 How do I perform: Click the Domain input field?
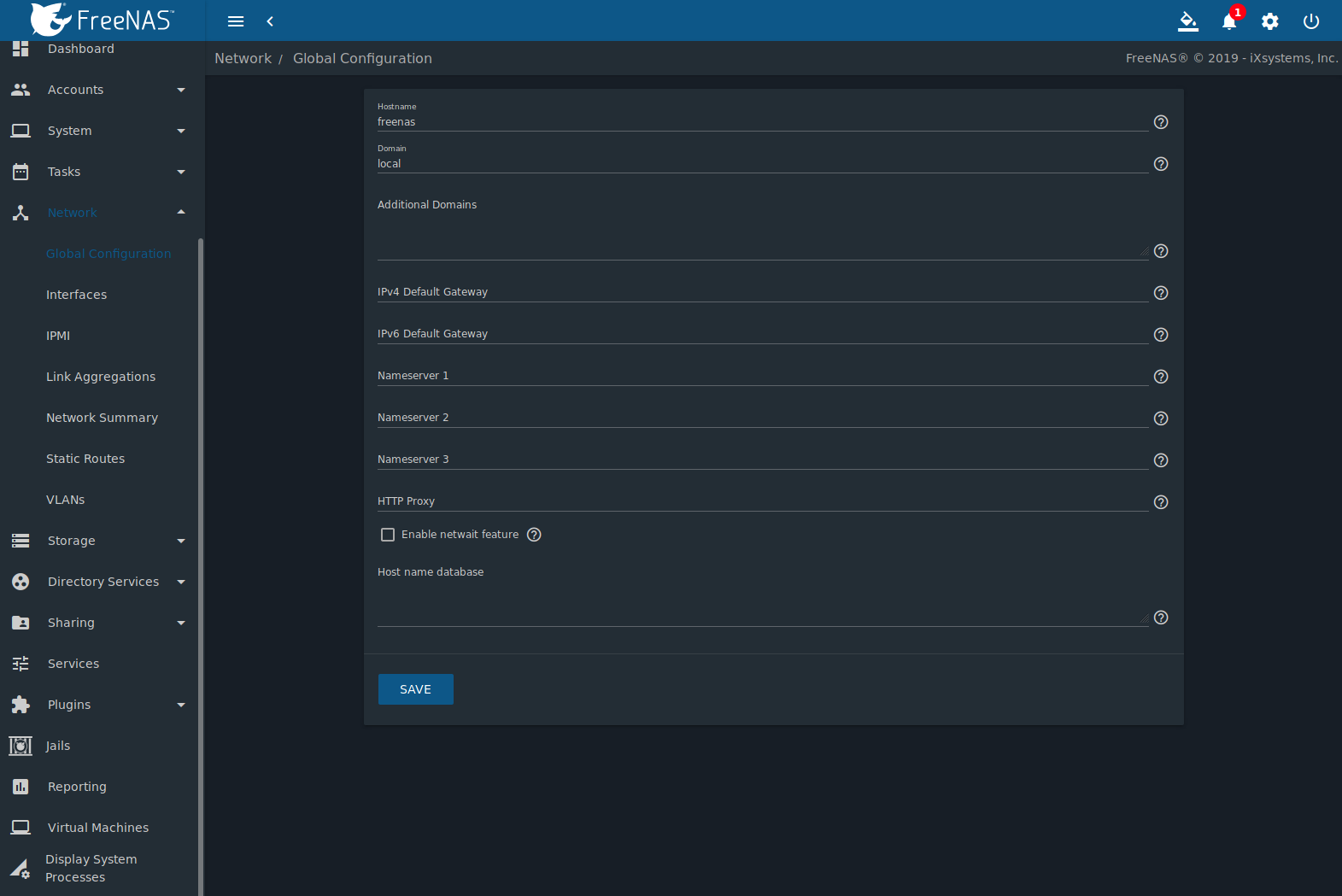[x=763, y=164]
